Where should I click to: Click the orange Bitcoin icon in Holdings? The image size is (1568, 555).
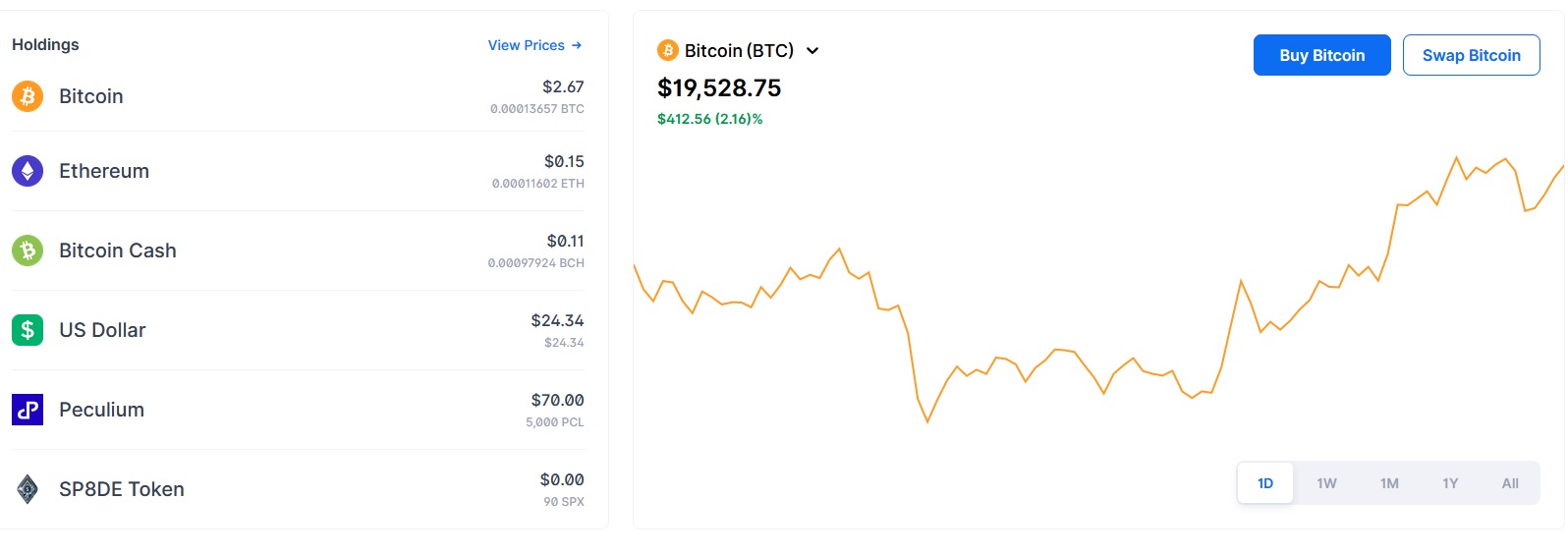[28, 96]
